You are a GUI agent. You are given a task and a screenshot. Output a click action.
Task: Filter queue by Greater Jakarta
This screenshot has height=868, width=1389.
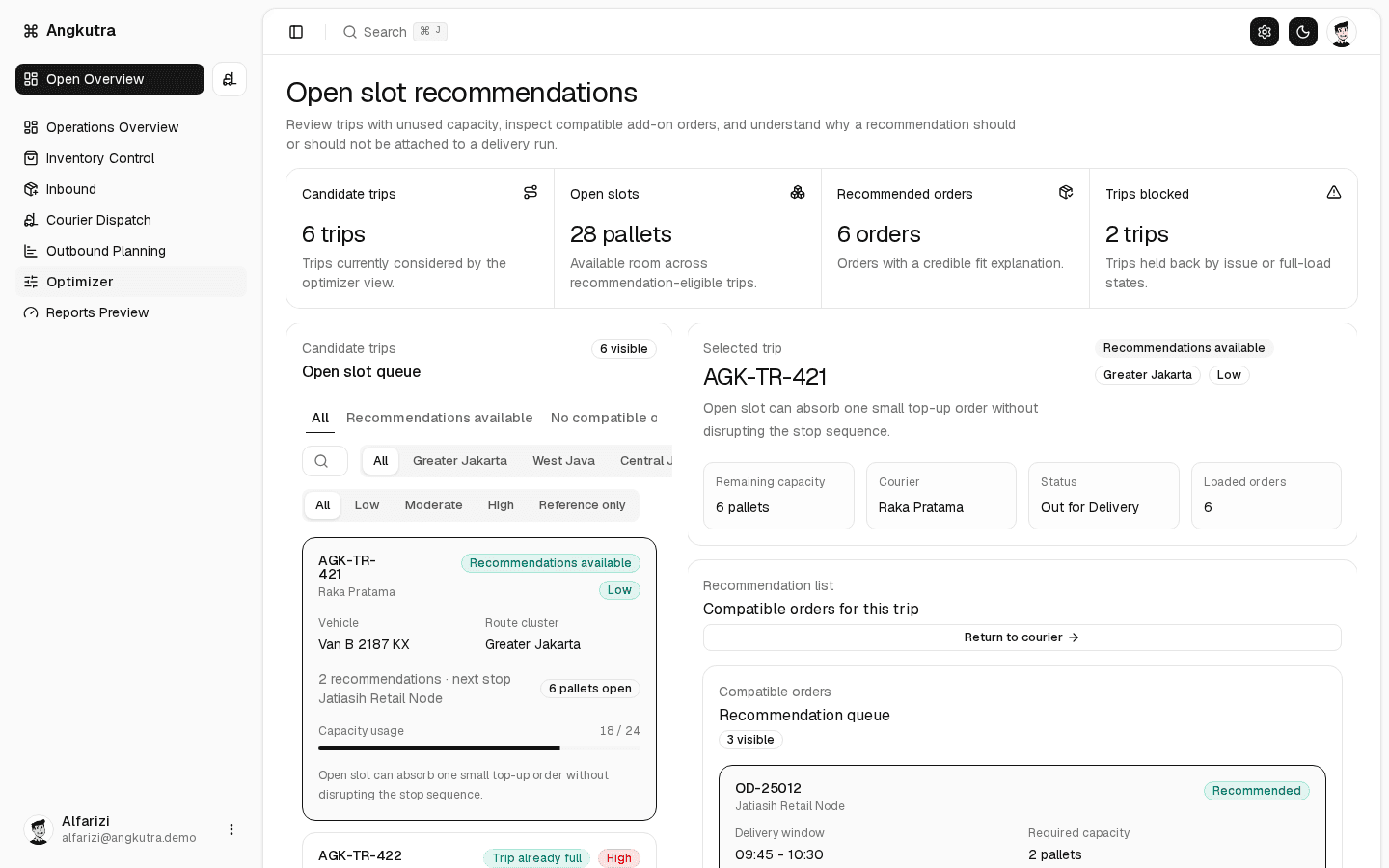point(460,461)
